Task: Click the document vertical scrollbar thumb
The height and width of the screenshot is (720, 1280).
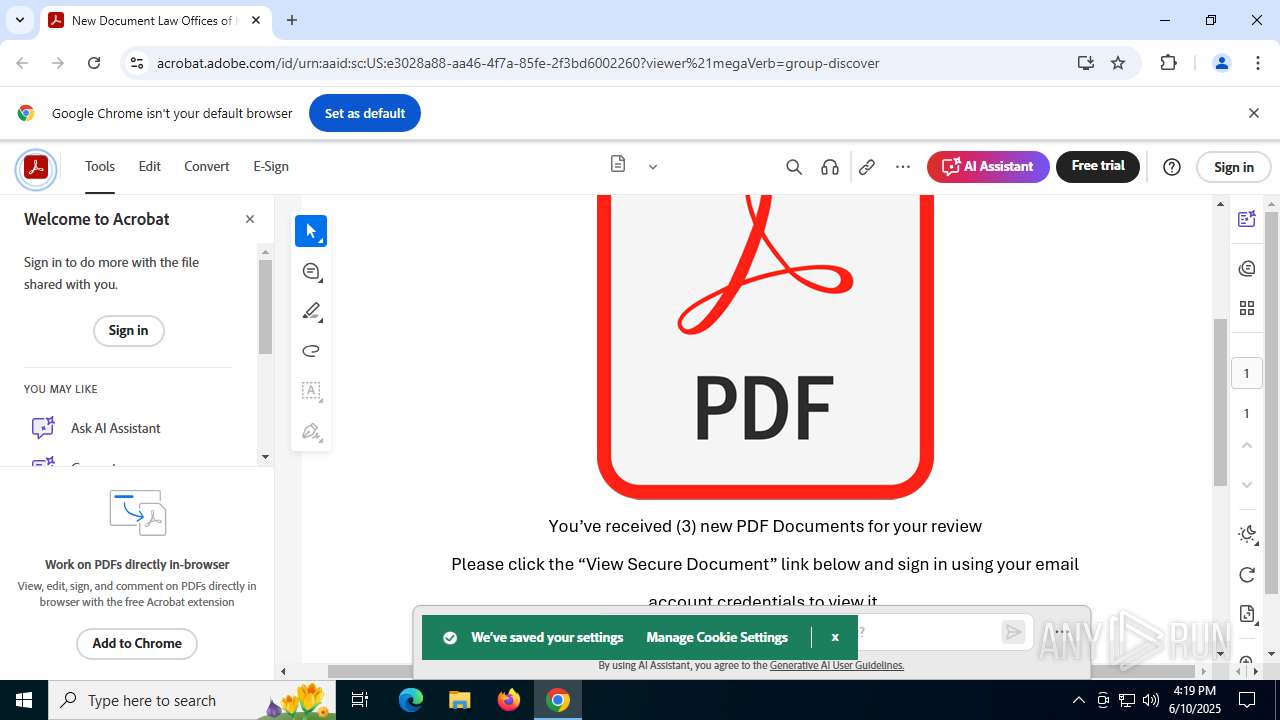Action: click(x=1220, y=401)
